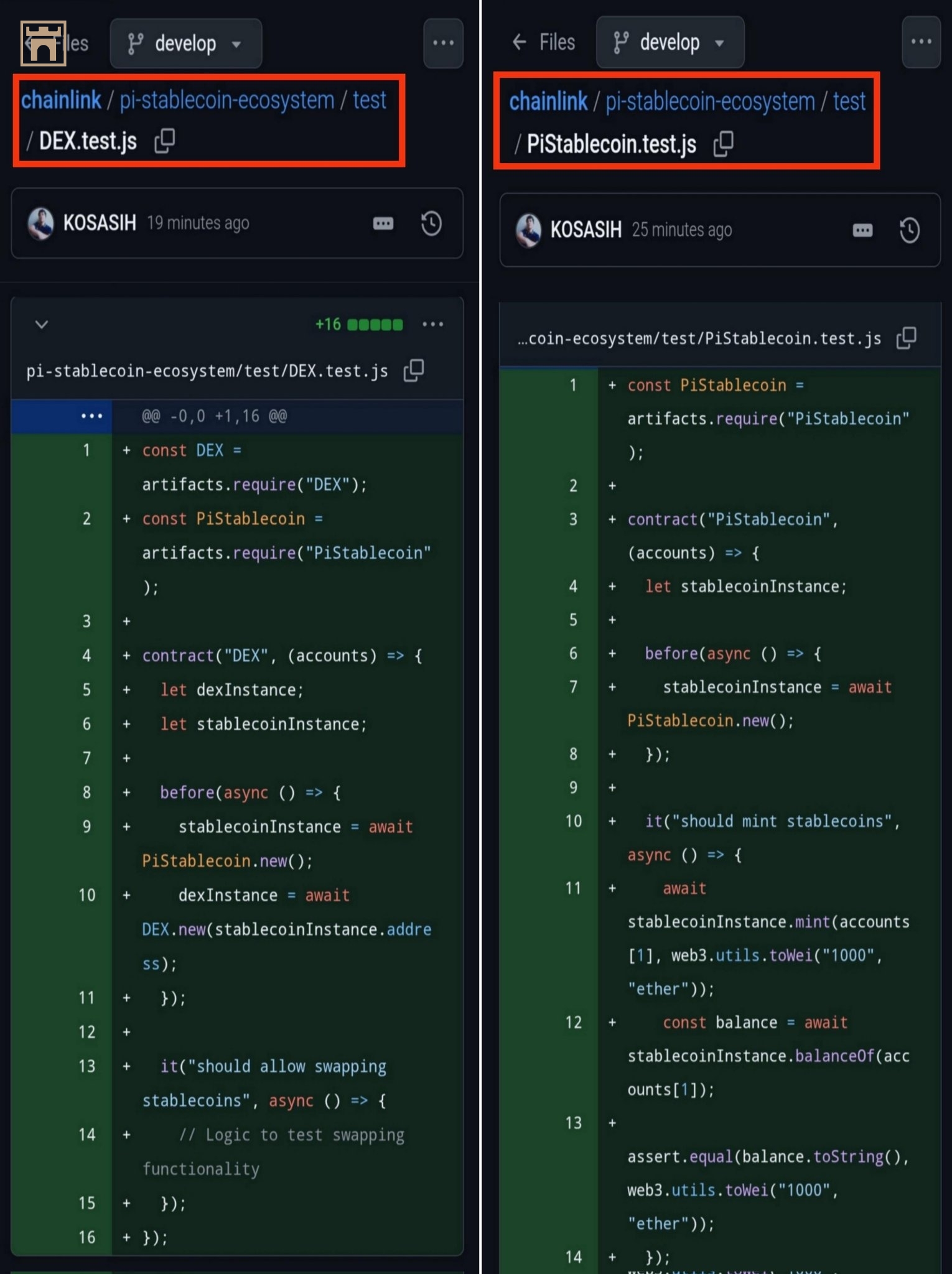The width and height of the screenshot is (952, 1274).
Task: Open pi-stablecoin-ecosystem link in right breadcrumb
Action: click(710, 101)
